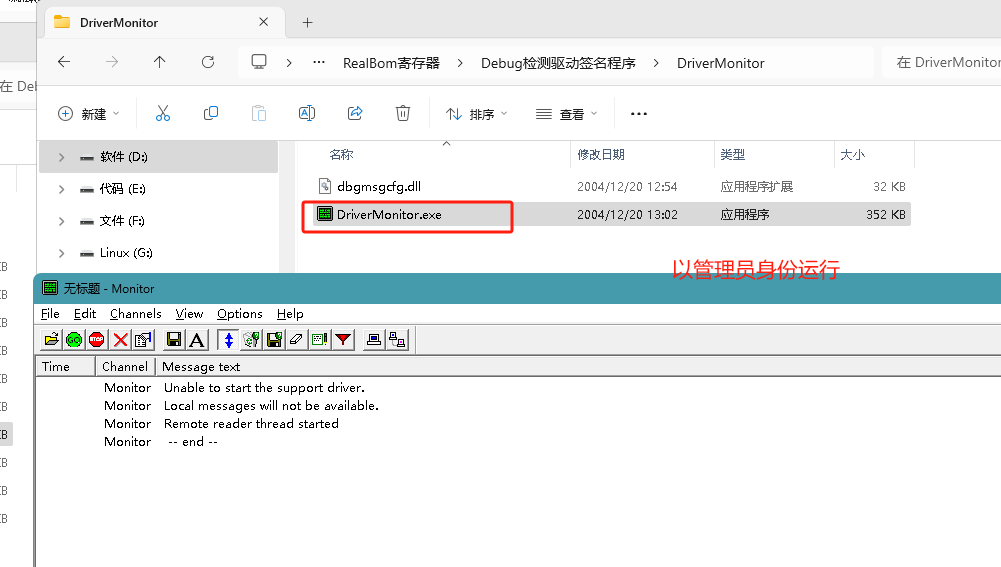Expand the chevron after RealBom寄存器 breadcrumb
Viewport: 1001px width, 567px height.
pos(460,63)
